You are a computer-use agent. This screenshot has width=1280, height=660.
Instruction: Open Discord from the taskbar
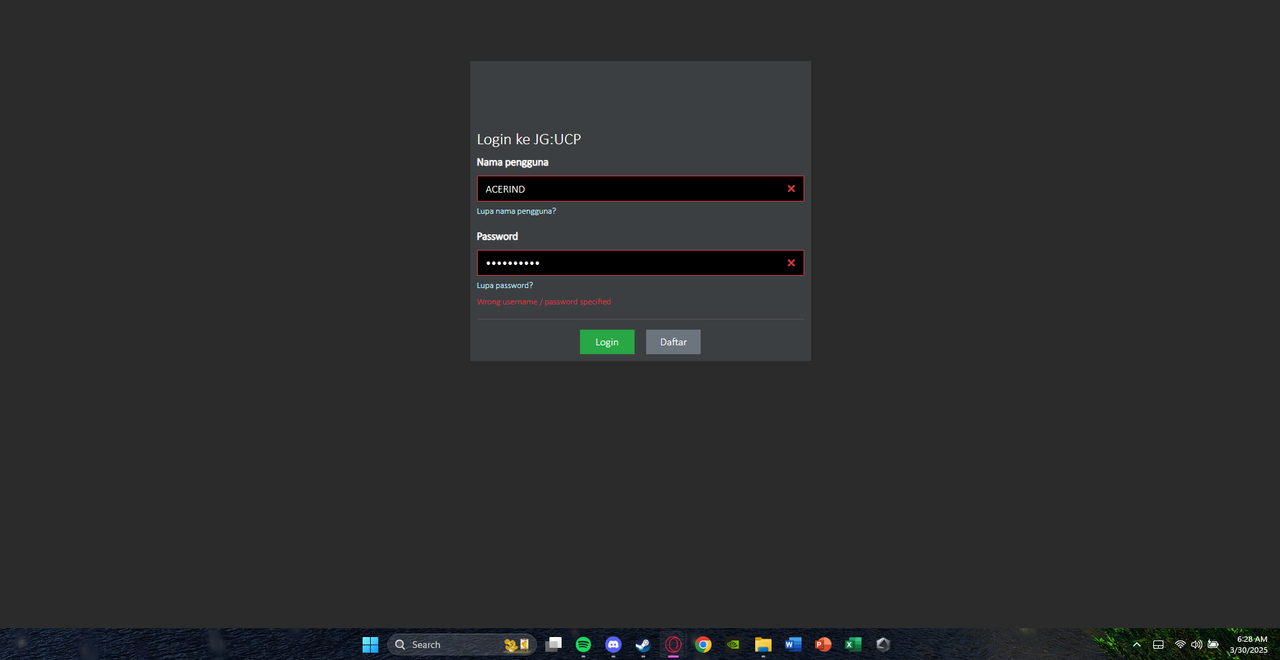613,645
